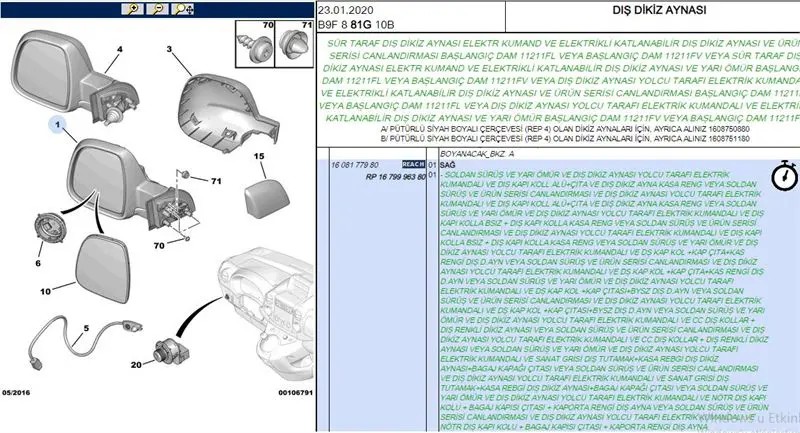800x433 pixels.
Task: Click callout 3 for mirror housing cover
Action: (x=170, y=49)
